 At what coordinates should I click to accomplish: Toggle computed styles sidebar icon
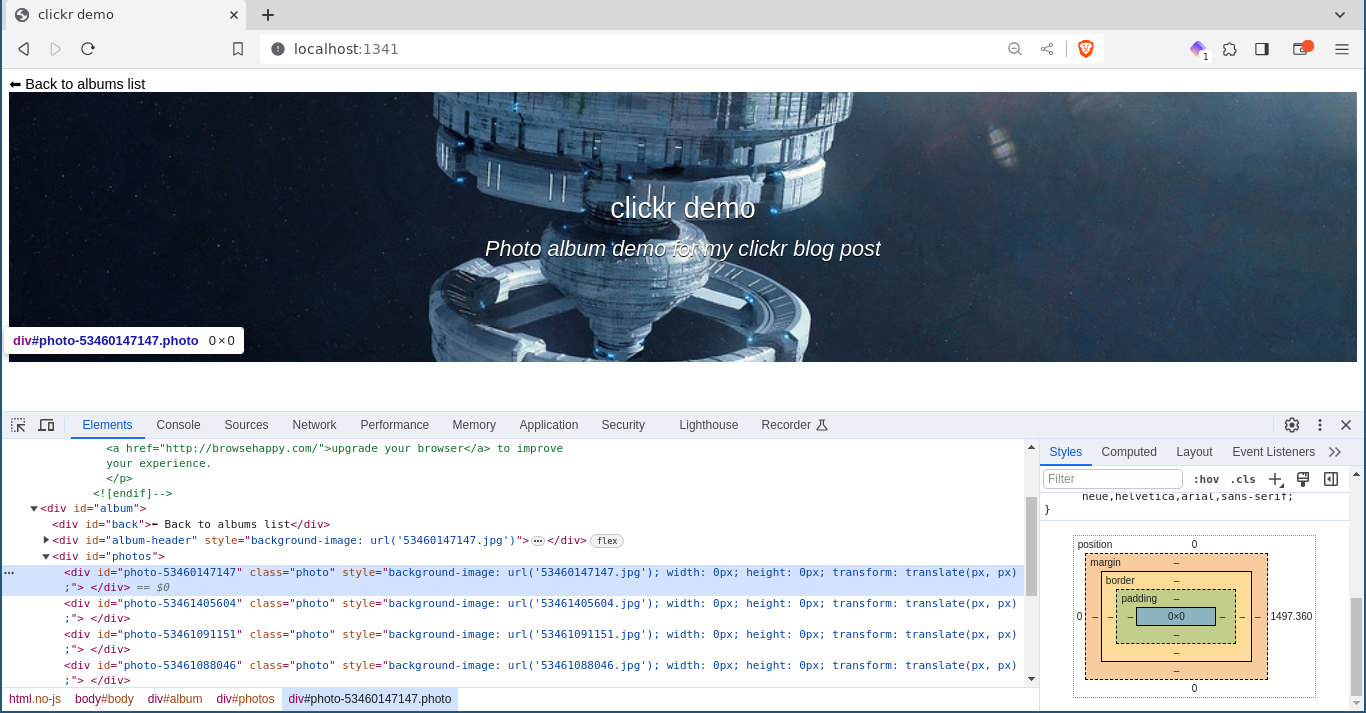tap(1331, 479)
